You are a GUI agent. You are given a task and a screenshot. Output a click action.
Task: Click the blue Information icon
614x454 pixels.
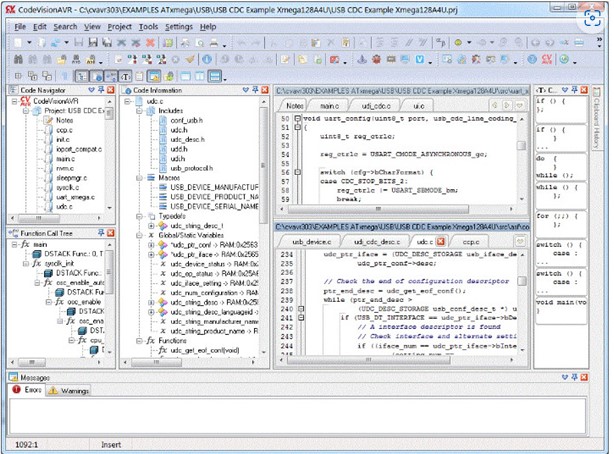pos(207,60)
